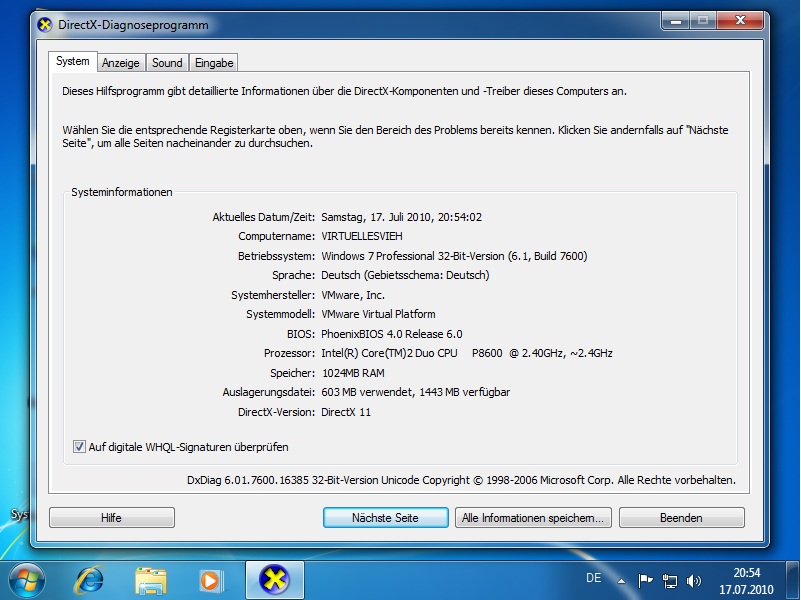Click the Nächste Seite button

385,518
